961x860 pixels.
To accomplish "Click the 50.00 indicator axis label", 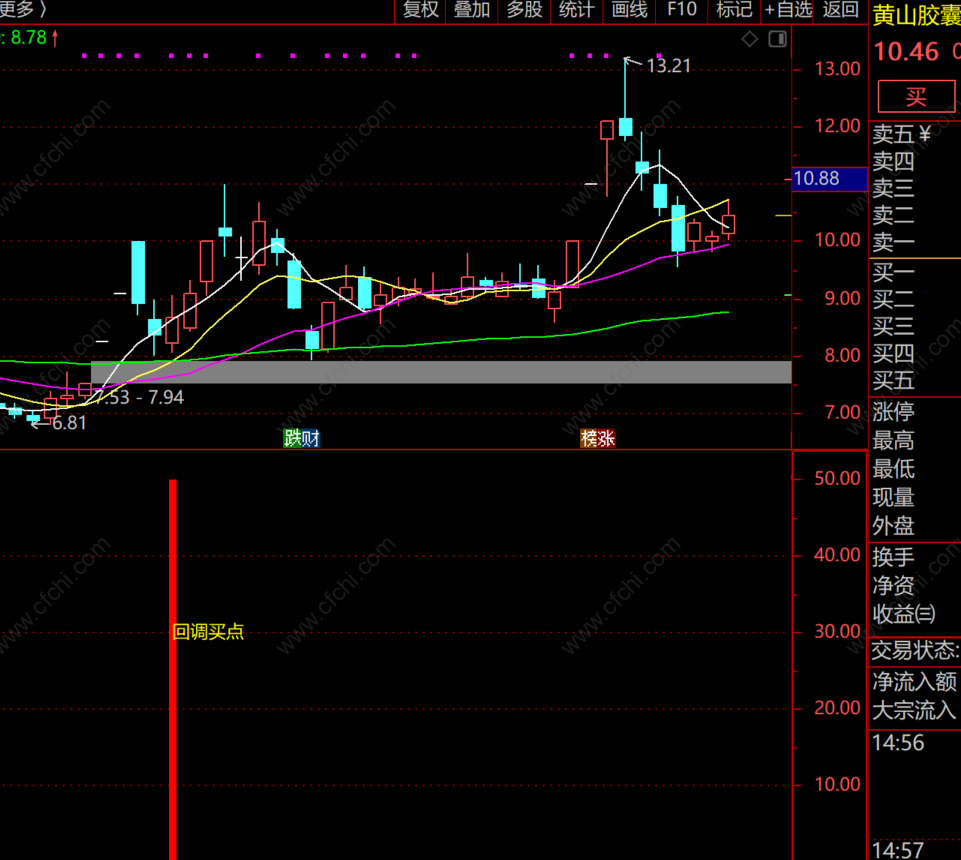I will click(x=837, y=478).
